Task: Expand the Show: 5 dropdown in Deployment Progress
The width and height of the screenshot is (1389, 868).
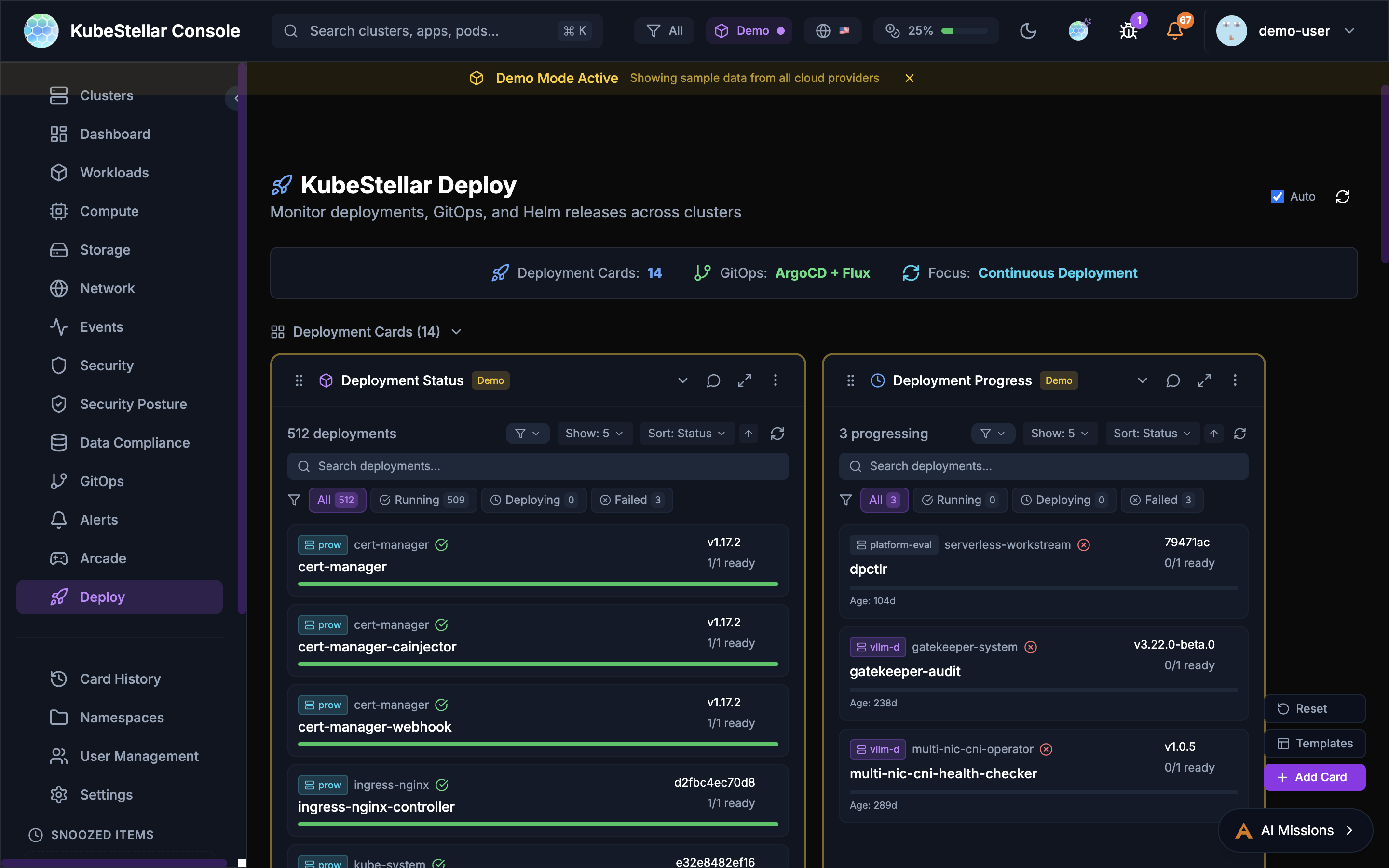Action: (x=1059, y=434)
